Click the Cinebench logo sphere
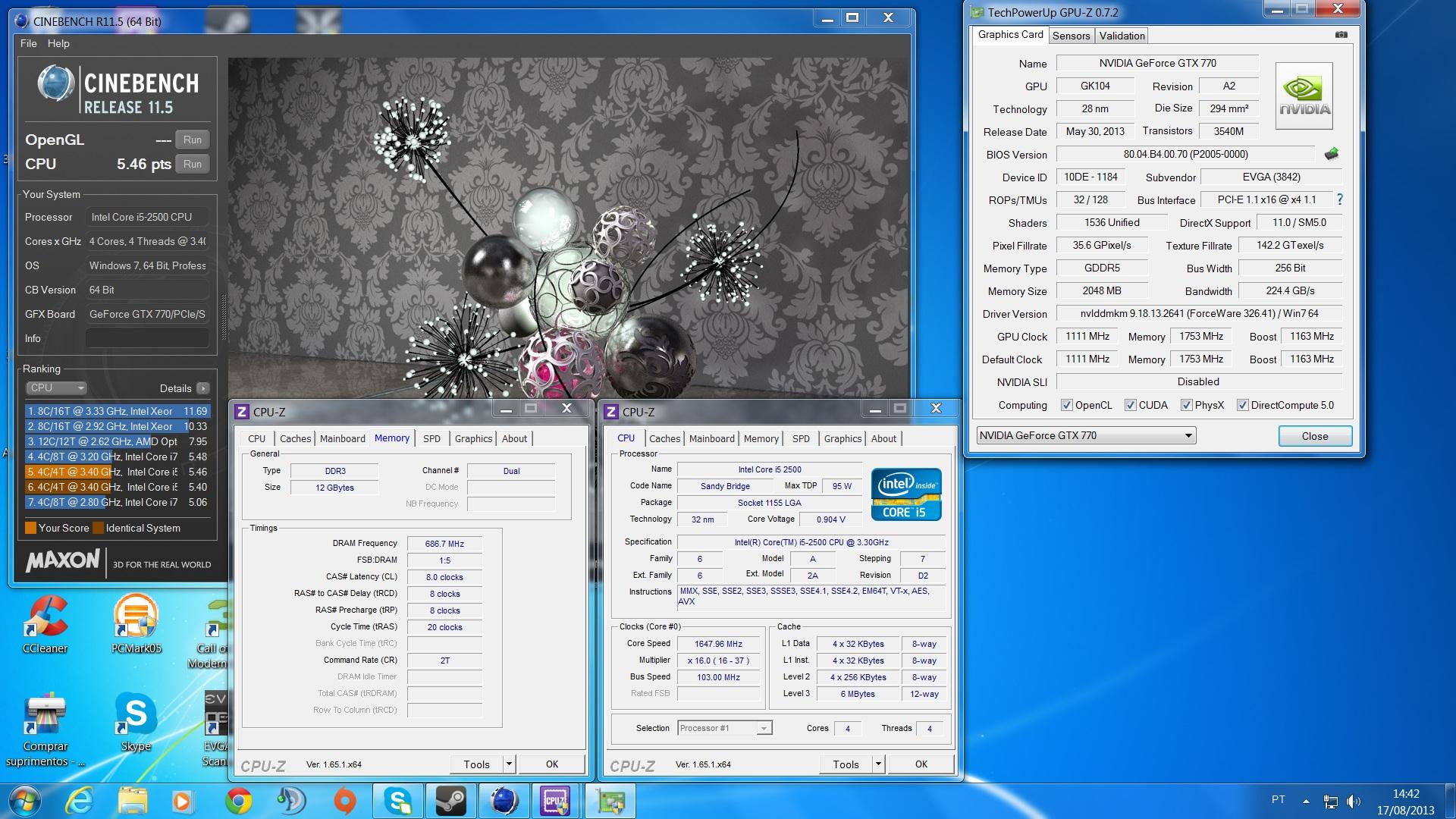This screenshot has height=819, width=1456. point(55,83)
